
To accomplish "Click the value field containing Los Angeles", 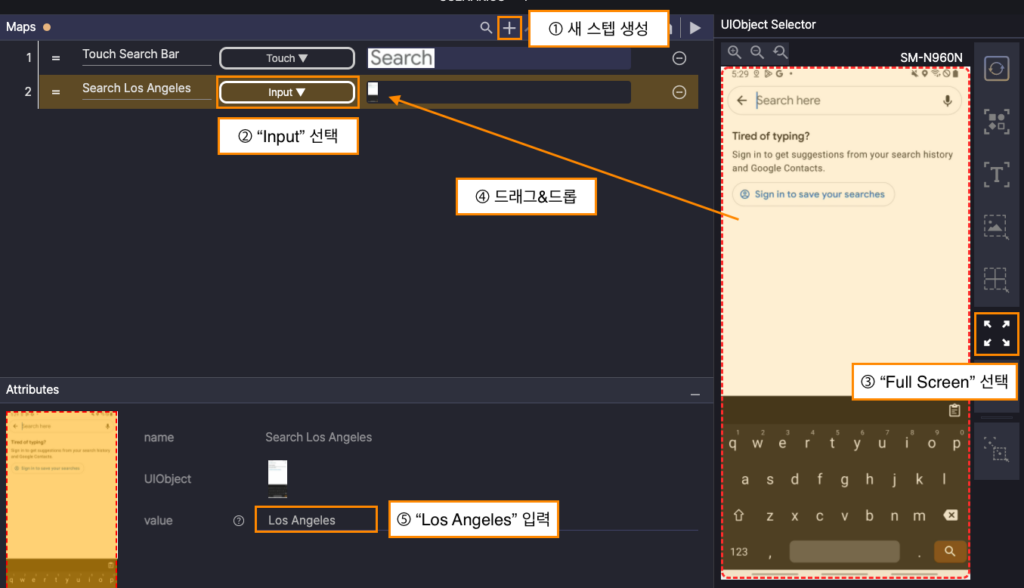I will pos(315,520).
